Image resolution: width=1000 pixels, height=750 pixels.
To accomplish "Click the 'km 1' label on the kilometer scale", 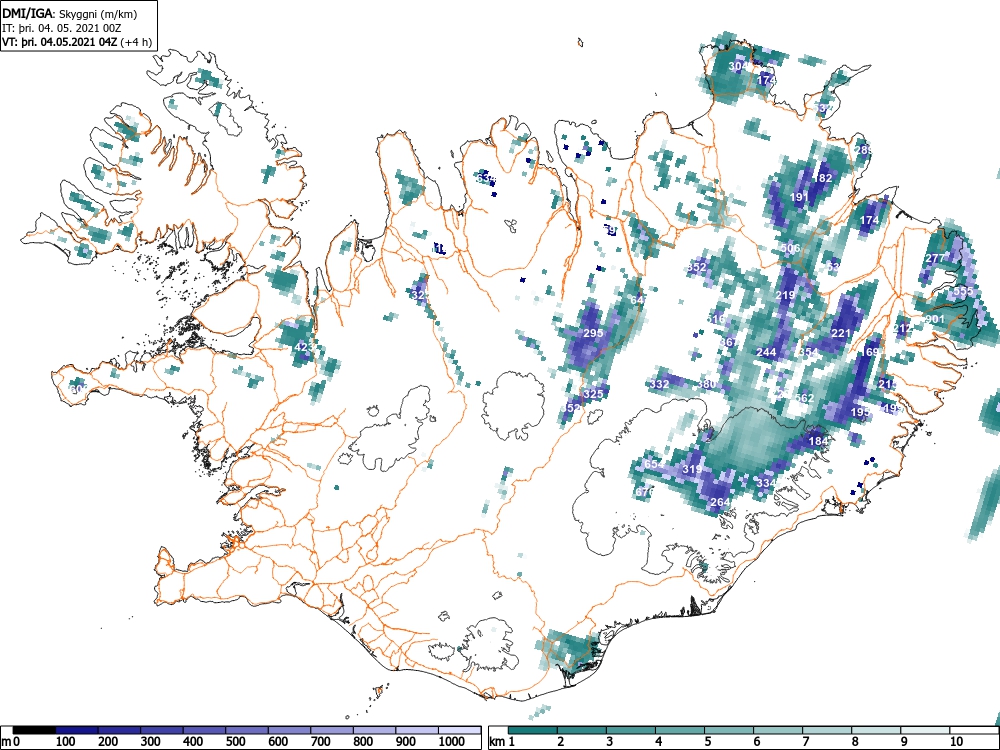I will (x=502, y=742).
